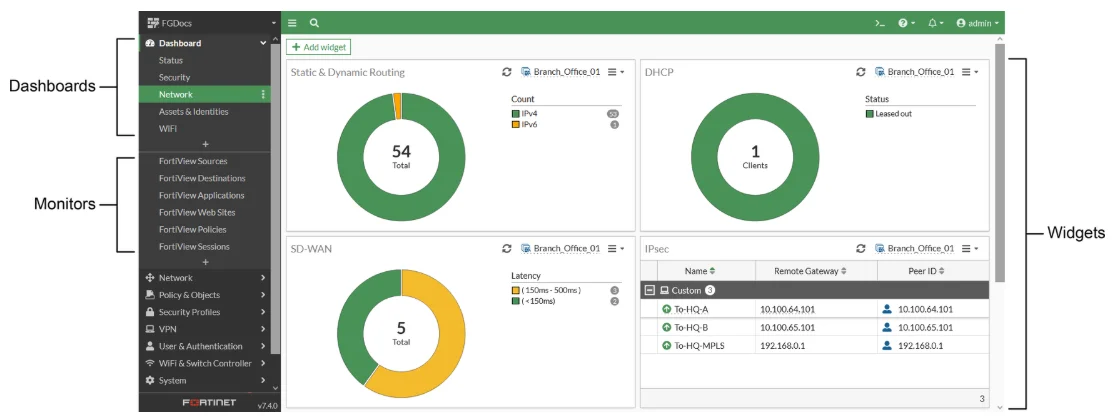The image size is (1112, 416).
Task: Toggle the hamburger menu in the top bar
Action: [x=292, y=23]
